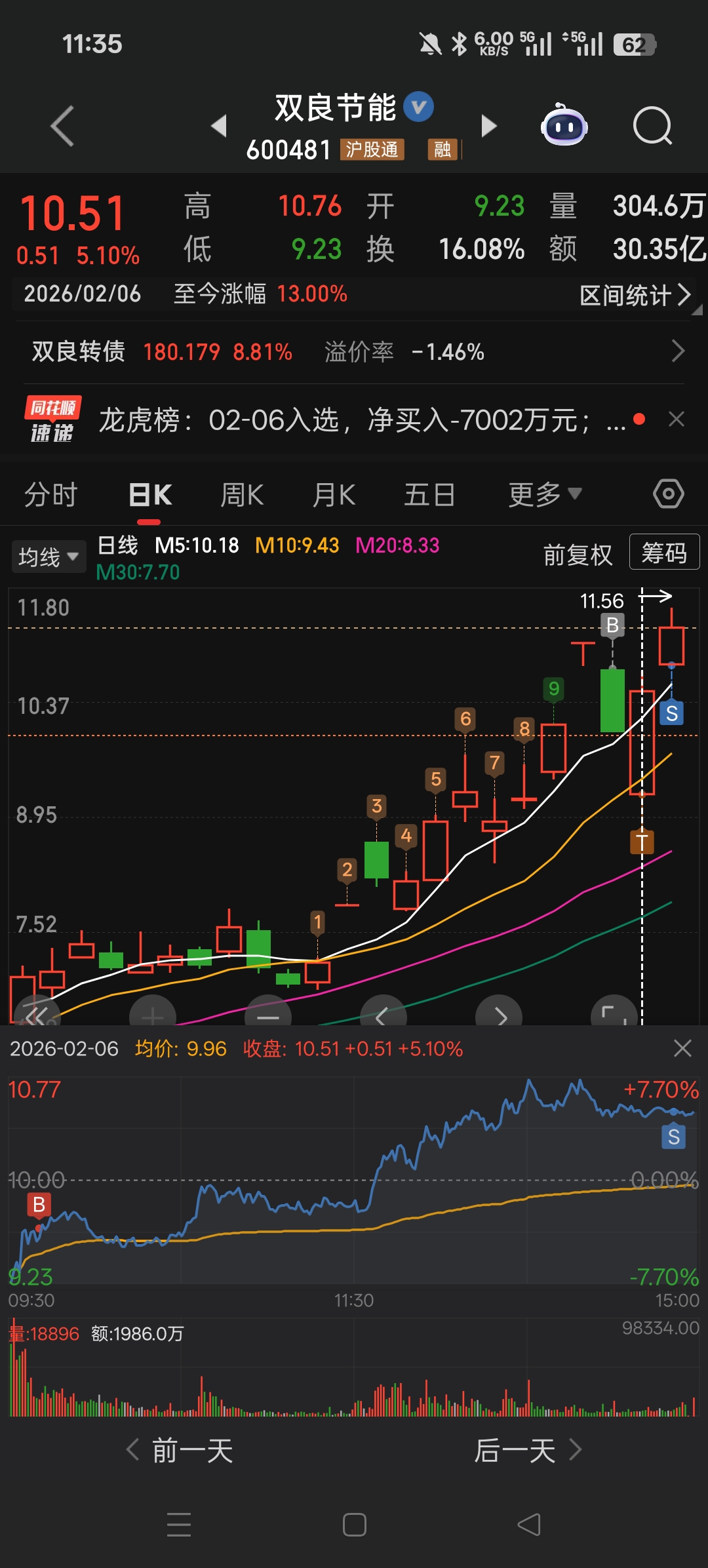
Task: Go to 前一天 previous day
Action: coord(180,1450)
